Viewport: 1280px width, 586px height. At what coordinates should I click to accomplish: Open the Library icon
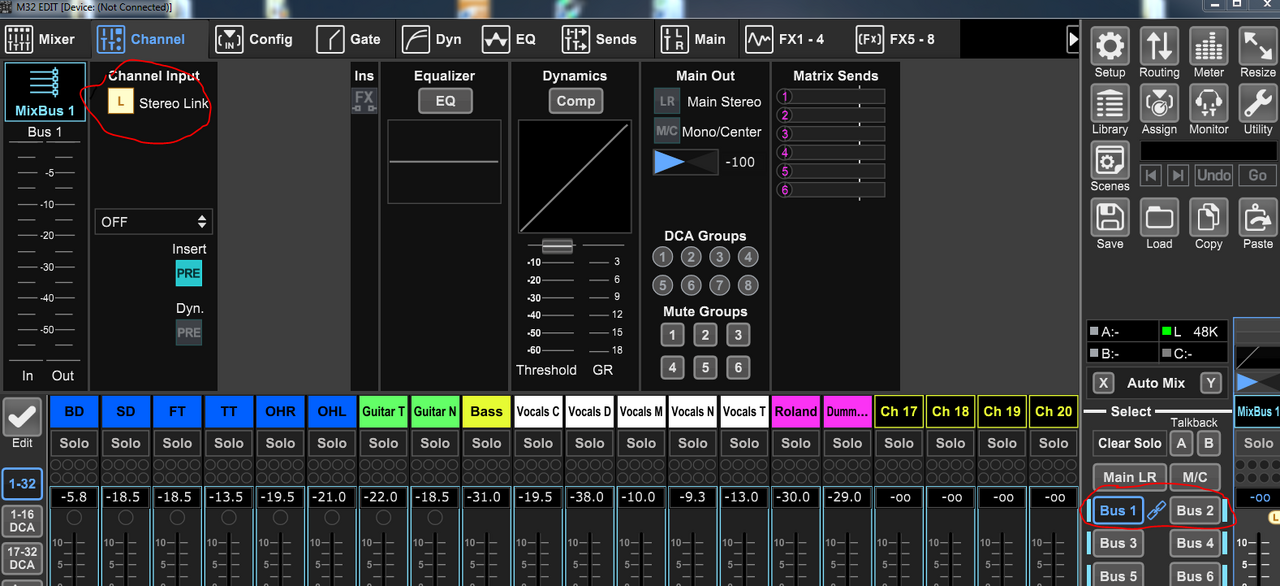click(1110, 103)
